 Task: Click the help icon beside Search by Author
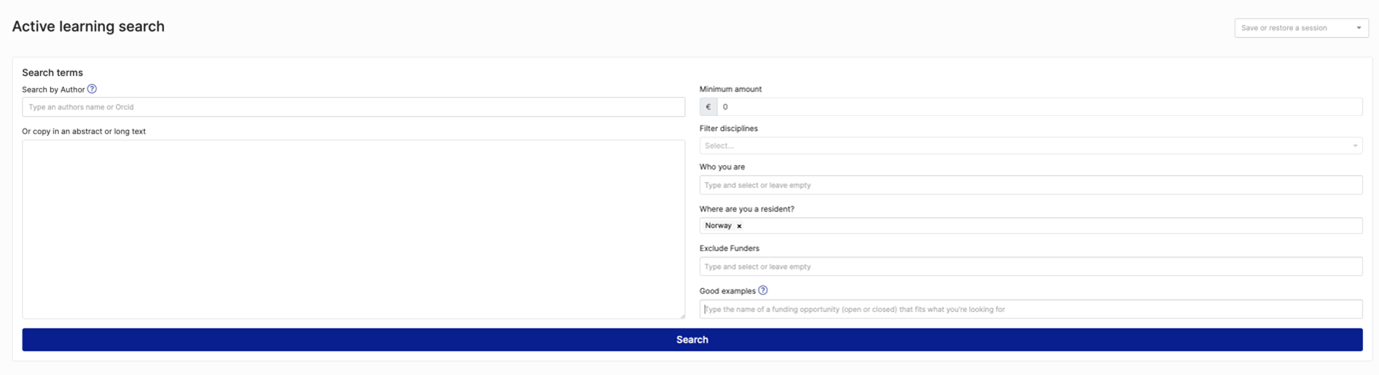pos(92,89)
